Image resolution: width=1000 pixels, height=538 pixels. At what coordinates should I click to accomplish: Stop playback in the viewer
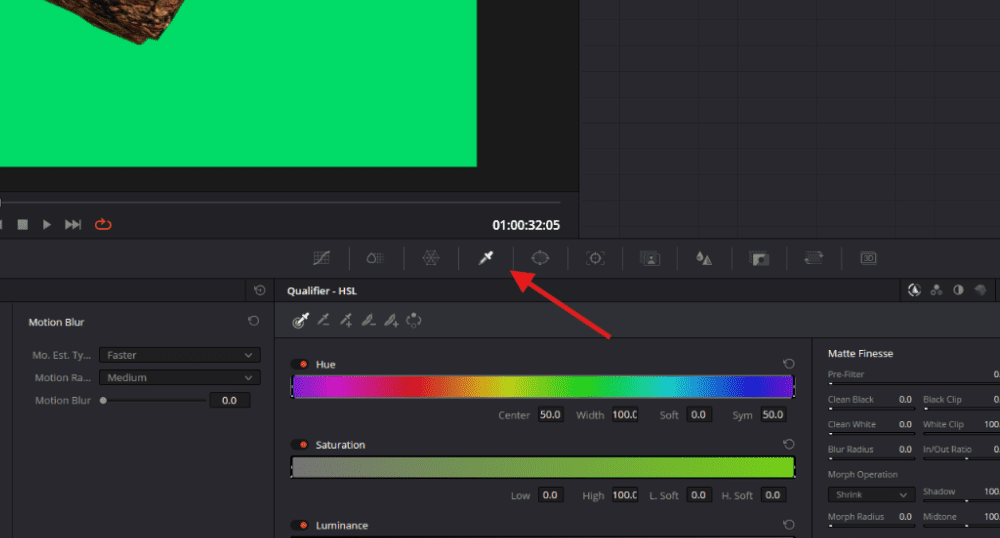click(x=22, y=224)
